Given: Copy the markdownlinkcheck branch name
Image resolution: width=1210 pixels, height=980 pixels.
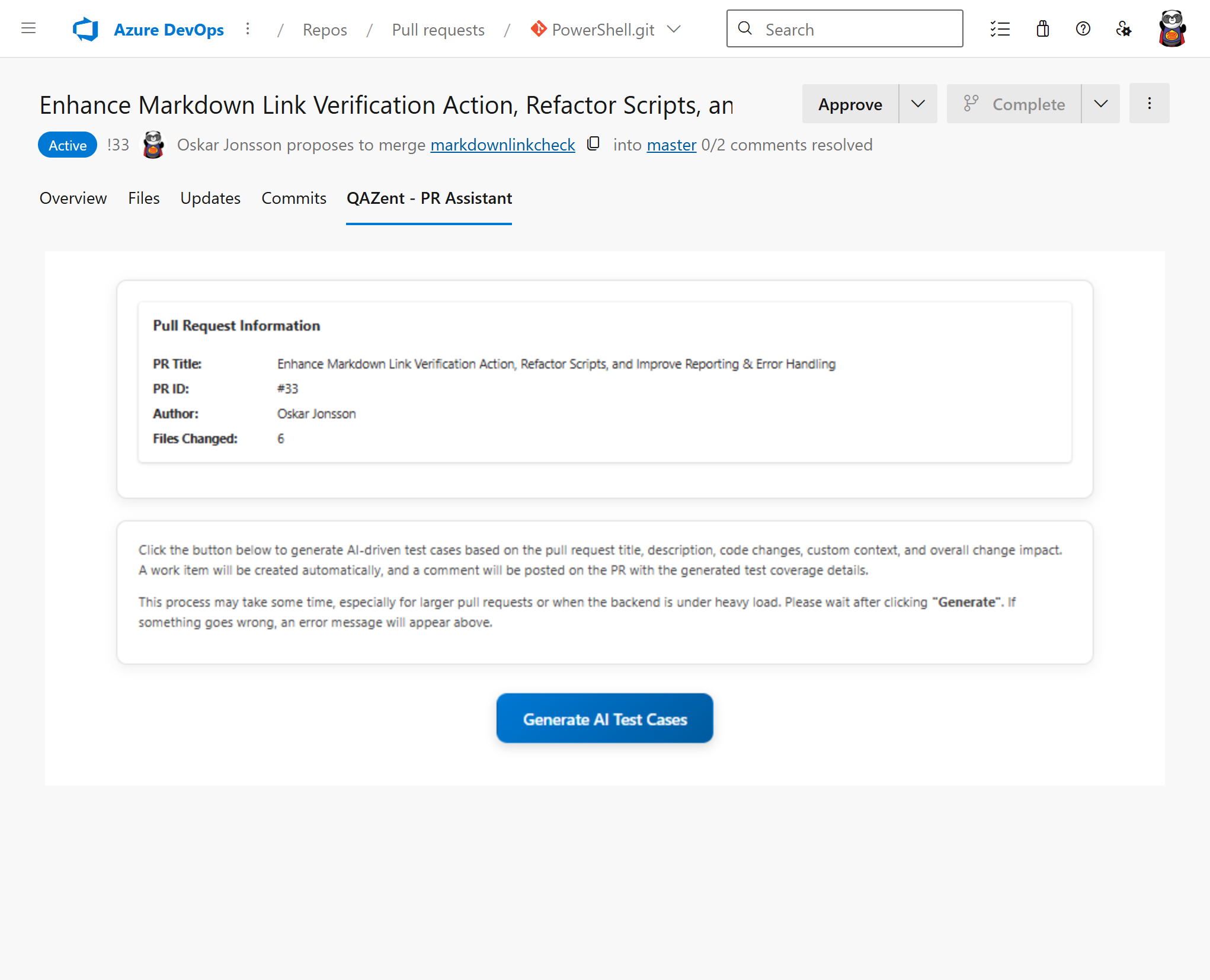Looking at the screenshot, I should click(593, 144).
